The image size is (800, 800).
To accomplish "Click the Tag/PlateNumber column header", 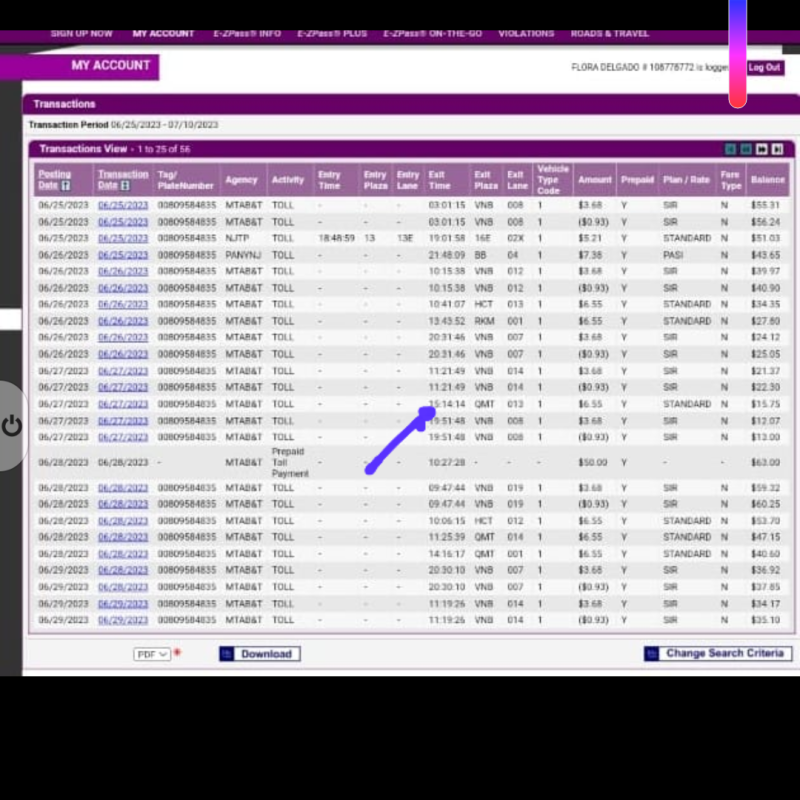I will click(185, 180).
